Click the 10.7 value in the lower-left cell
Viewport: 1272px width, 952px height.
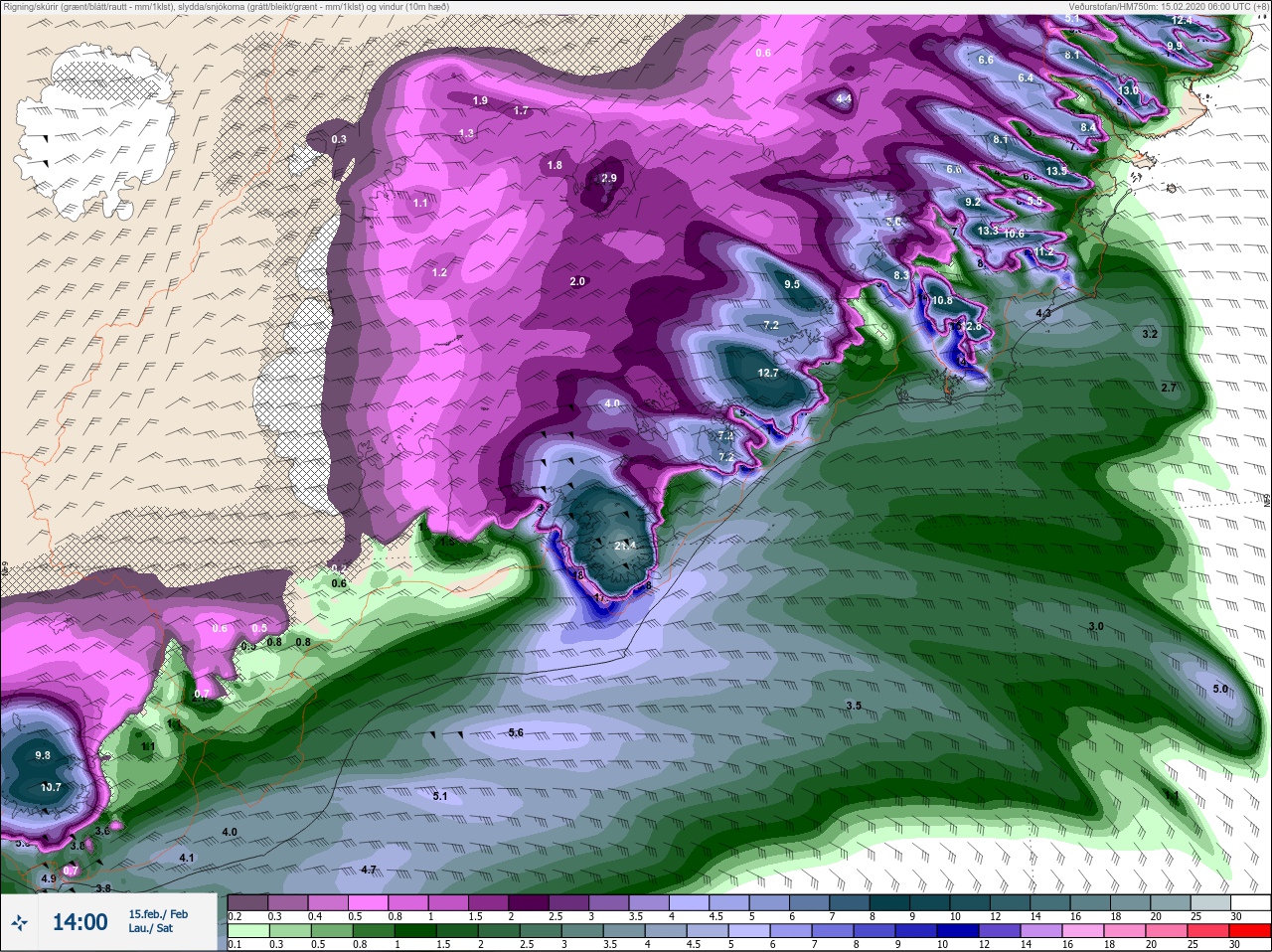point(51,787)
